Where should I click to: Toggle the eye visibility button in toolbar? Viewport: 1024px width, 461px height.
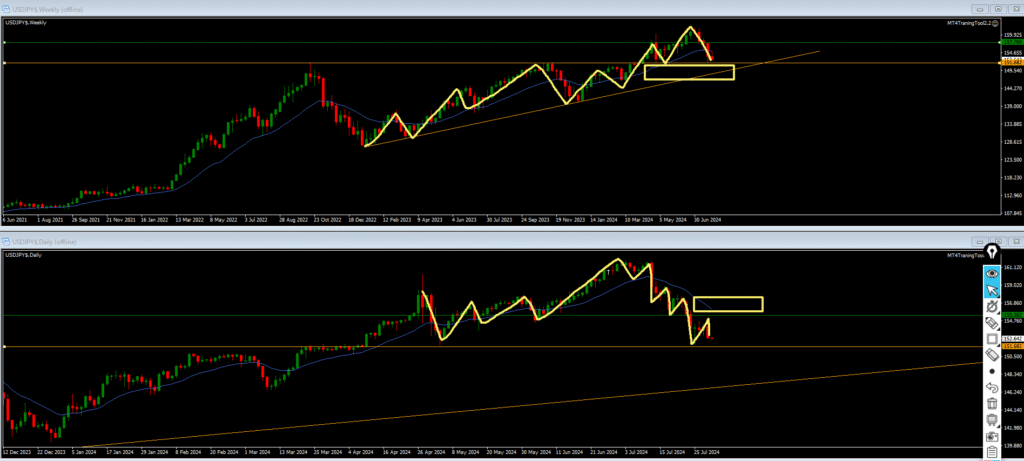(992, 272)
